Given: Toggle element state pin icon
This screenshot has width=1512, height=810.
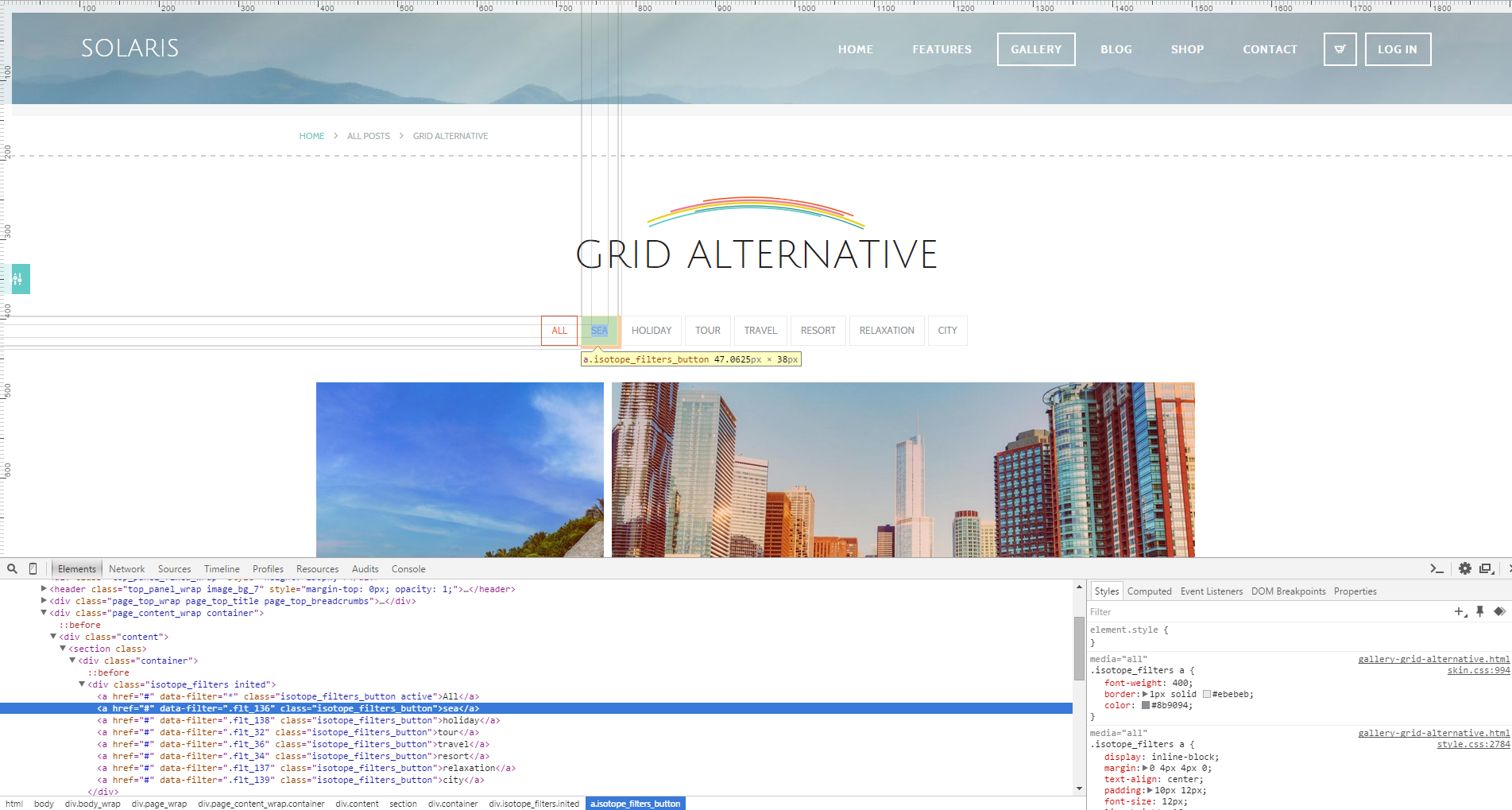Looking at the screenshot, I should click(x=1479, y=611).
